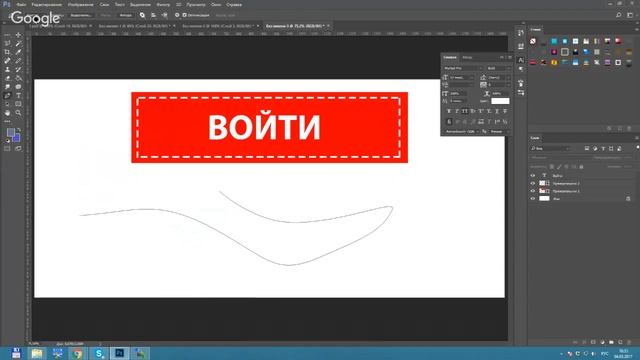Image resolution: width=640 pixels, height=360 pixels.
Task: Hide the Прямоугольник 1 layer
Action: [533, 191]
